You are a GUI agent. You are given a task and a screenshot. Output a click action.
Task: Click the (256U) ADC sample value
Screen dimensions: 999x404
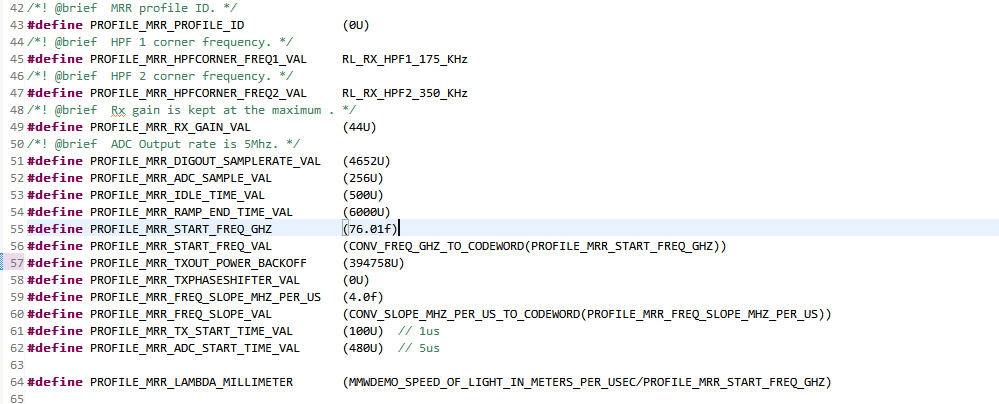pos(363,178)
